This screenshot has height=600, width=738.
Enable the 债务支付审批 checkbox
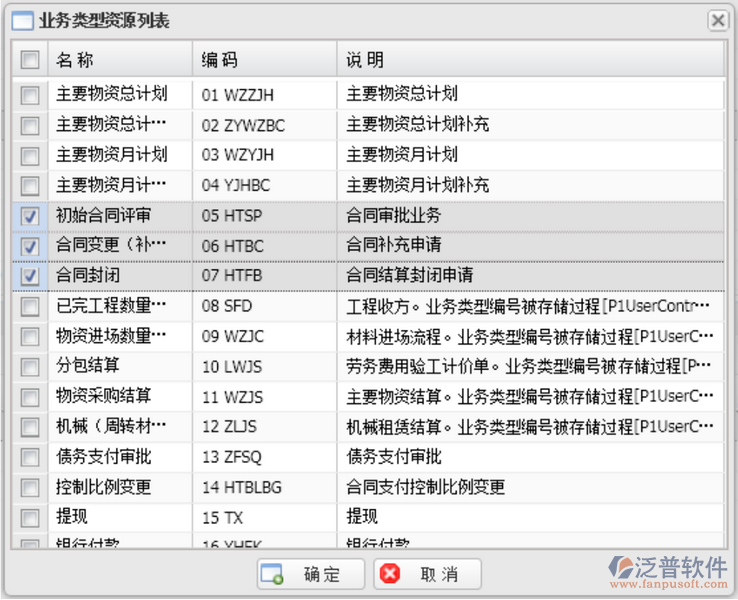click(x=30, y=457)
